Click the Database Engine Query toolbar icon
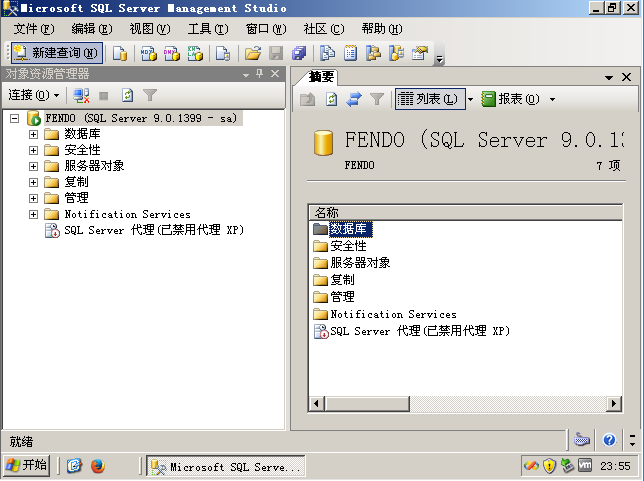The image size is (644, 481). [x=120, y=53]
